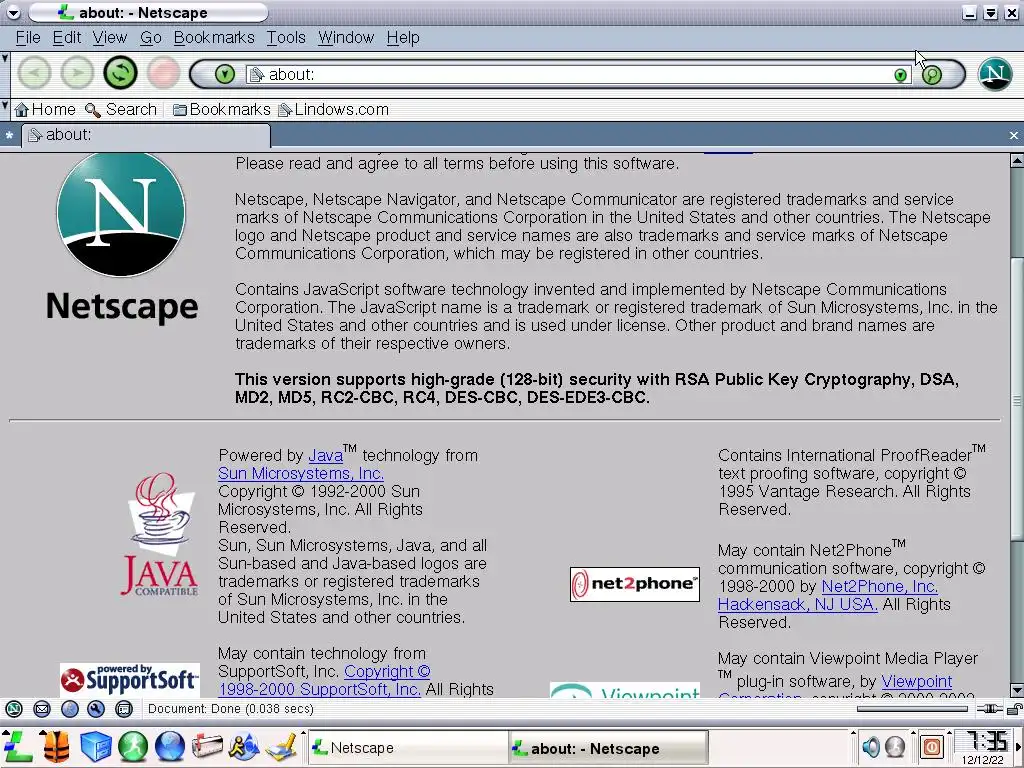Close the current tab with X
The image size is (1024, 768).
1014,135
